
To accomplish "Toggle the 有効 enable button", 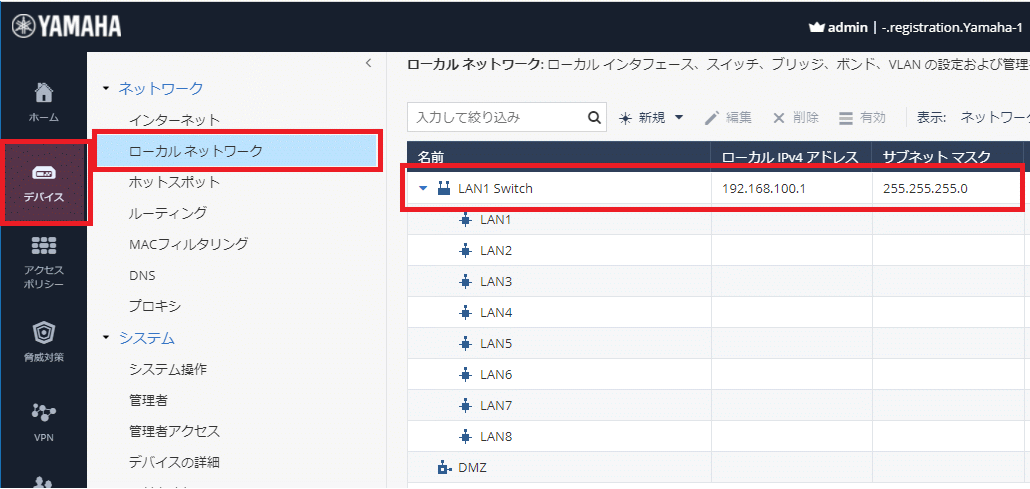I will [x=861, y=117].
